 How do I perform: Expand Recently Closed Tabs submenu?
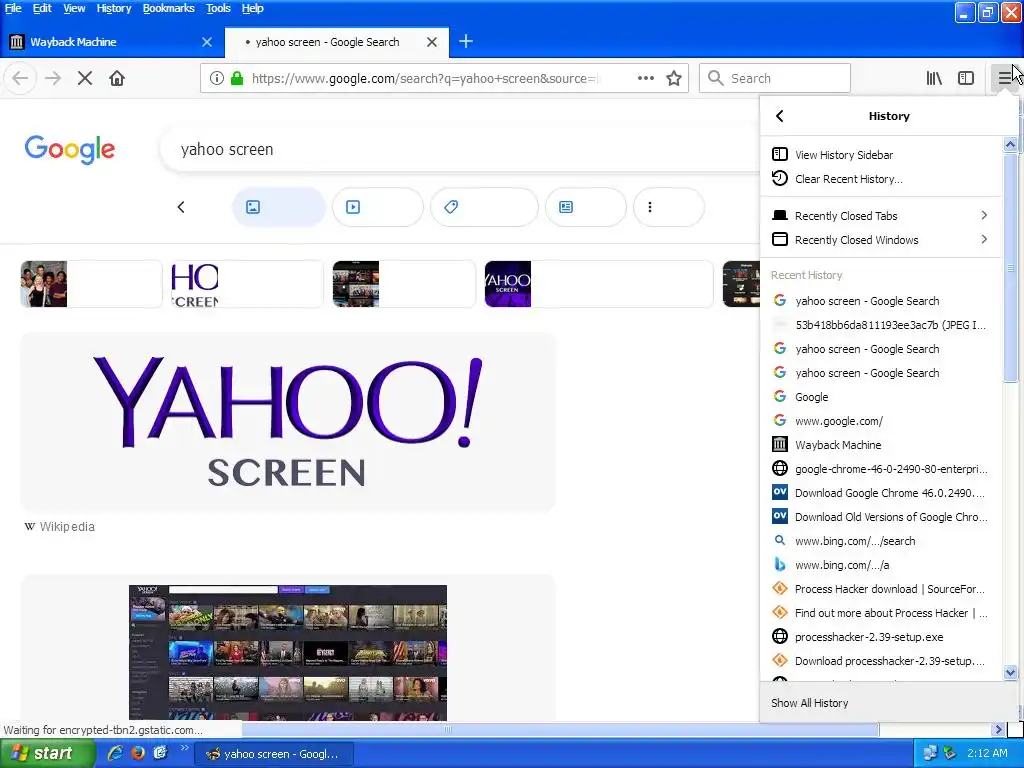tap(880, 216)
